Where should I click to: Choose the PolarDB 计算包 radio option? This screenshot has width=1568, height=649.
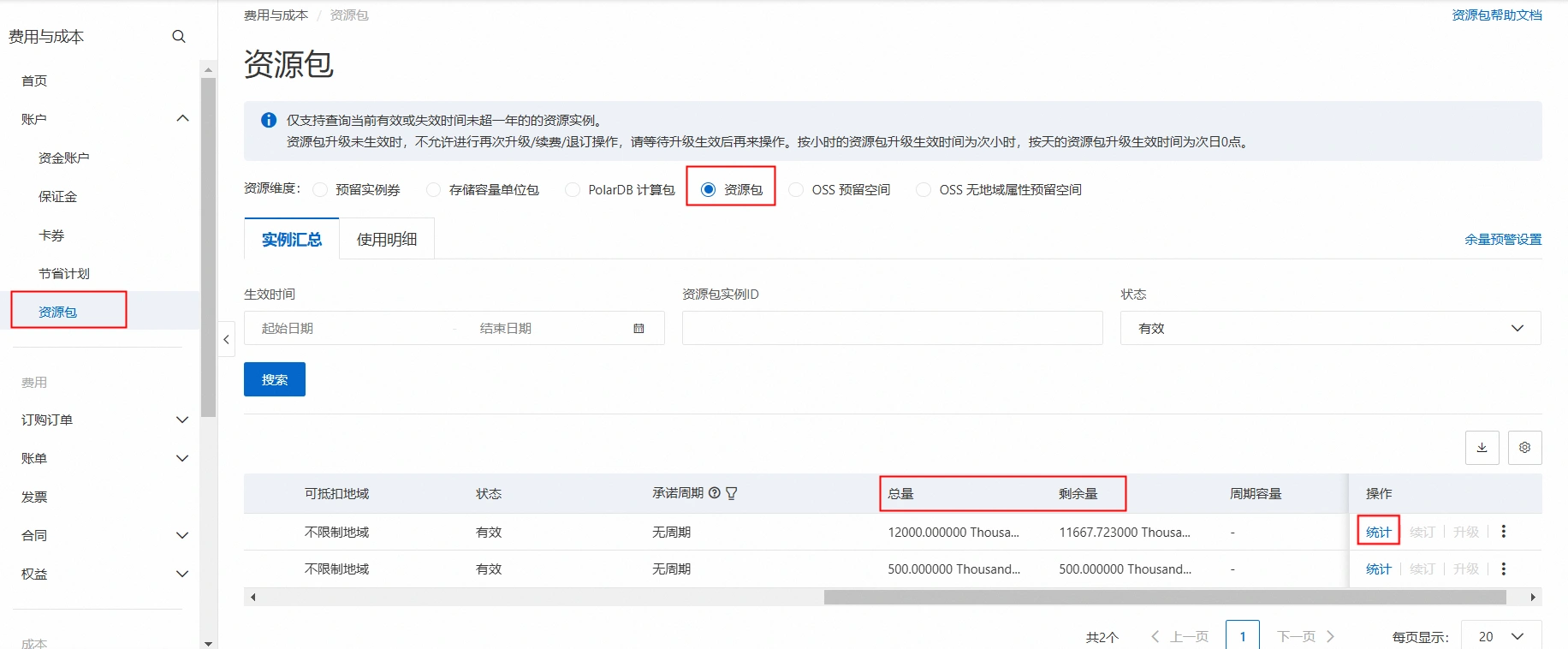click(573, 190)
